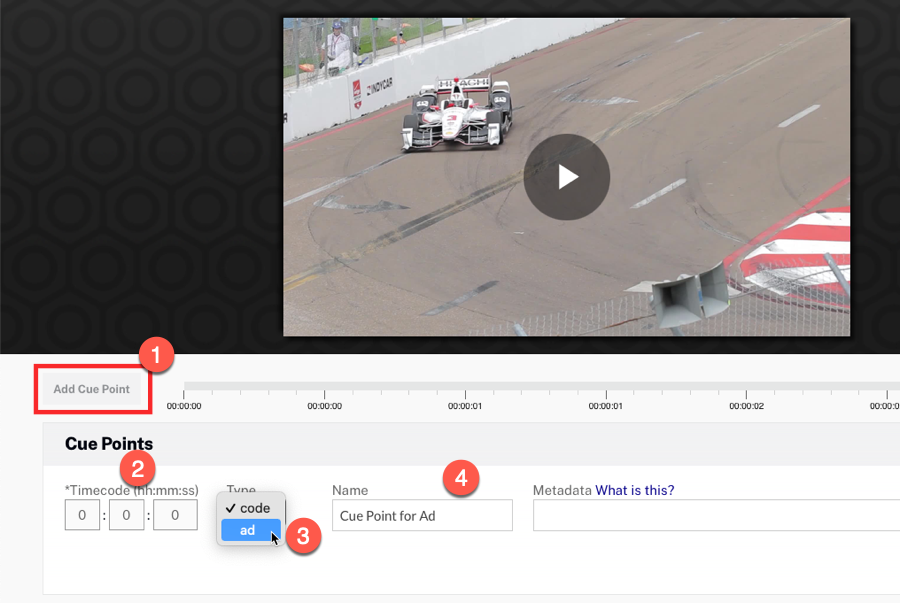The height and width of the screenshot is (603, 900).
Task: Choose the 'ad' option in Type dropdown
Action: [x=248, y=530]
